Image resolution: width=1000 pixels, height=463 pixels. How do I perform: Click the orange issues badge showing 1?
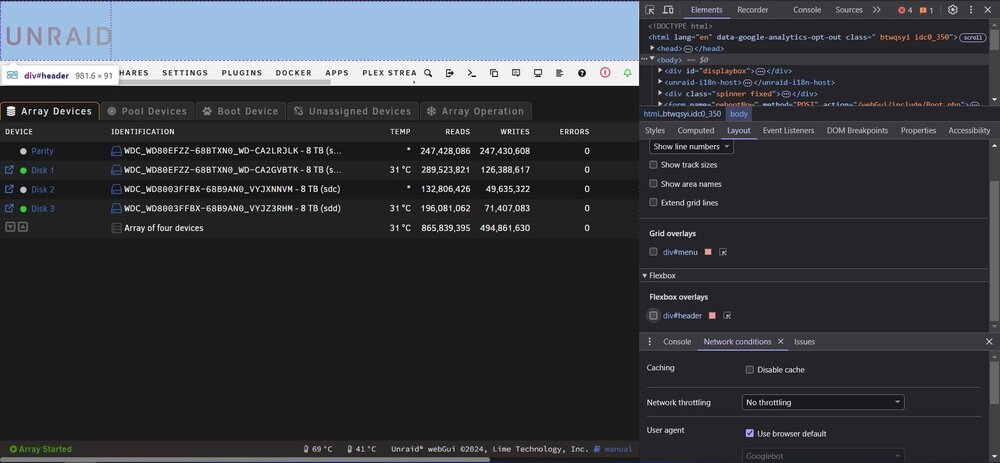(x=926, y=10)
